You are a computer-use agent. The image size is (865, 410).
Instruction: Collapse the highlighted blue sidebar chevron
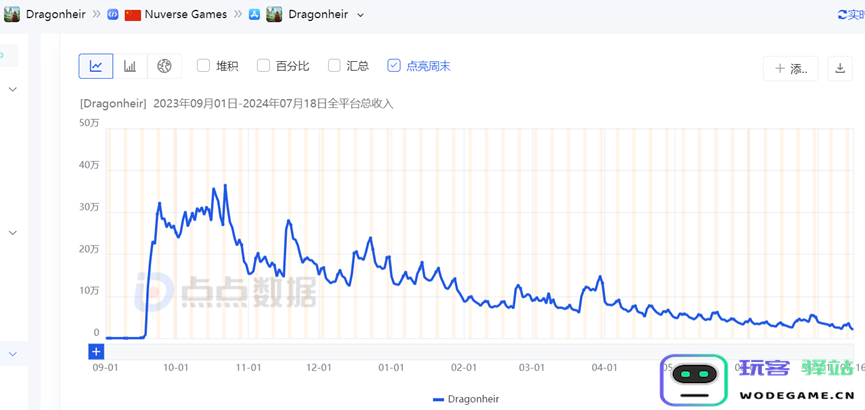point(13,354)
